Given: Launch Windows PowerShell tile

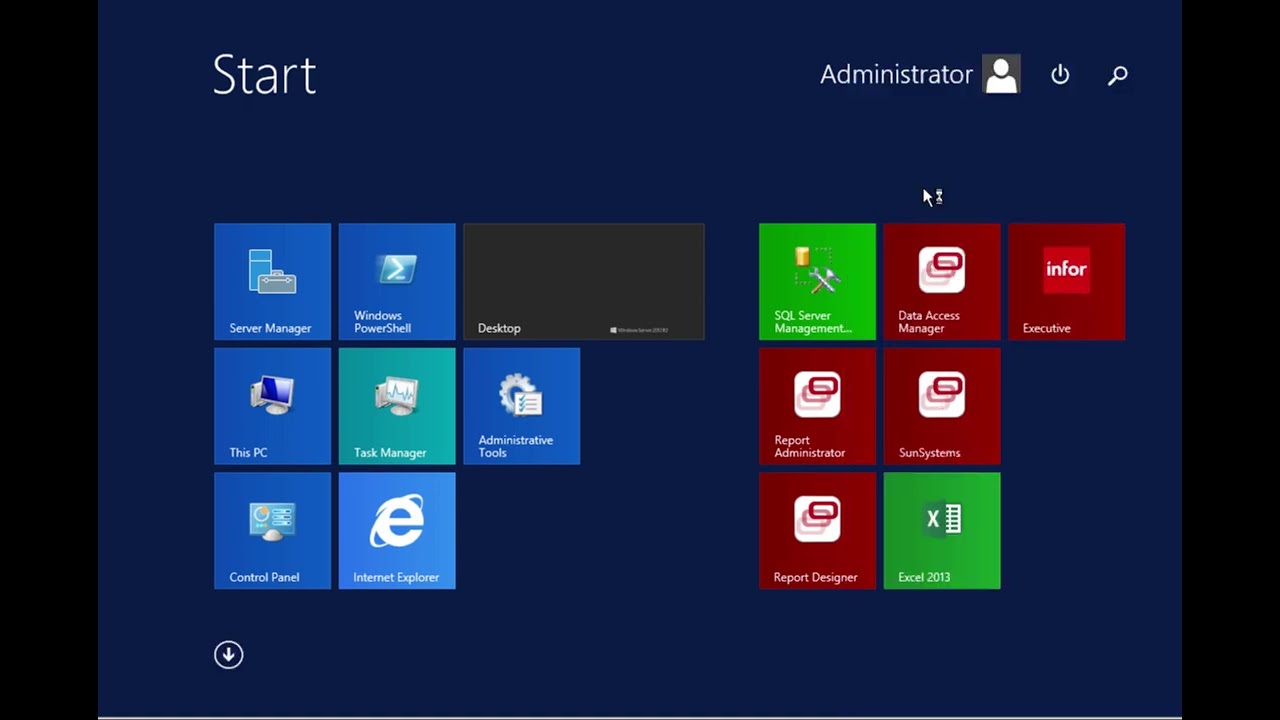Looking at the screenshot, I should click(397, 281).
